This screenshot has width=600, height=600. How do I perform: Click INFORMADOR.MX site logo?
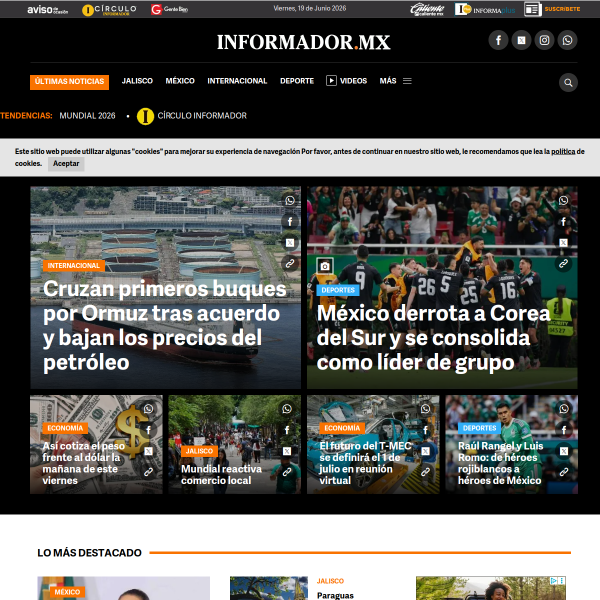[x=304, y=42]
